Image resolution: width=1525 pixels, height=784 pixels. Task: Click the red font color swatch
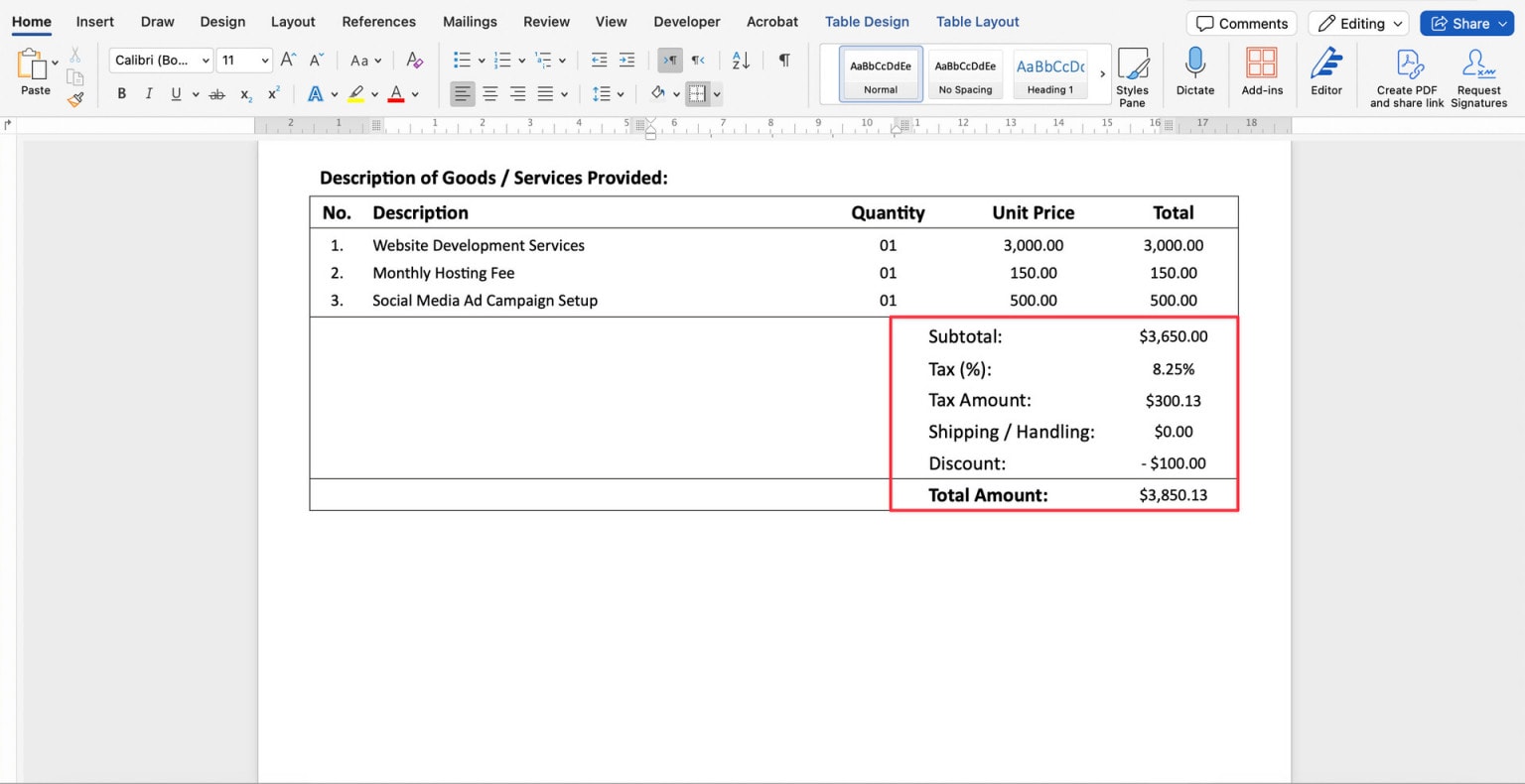396,93
